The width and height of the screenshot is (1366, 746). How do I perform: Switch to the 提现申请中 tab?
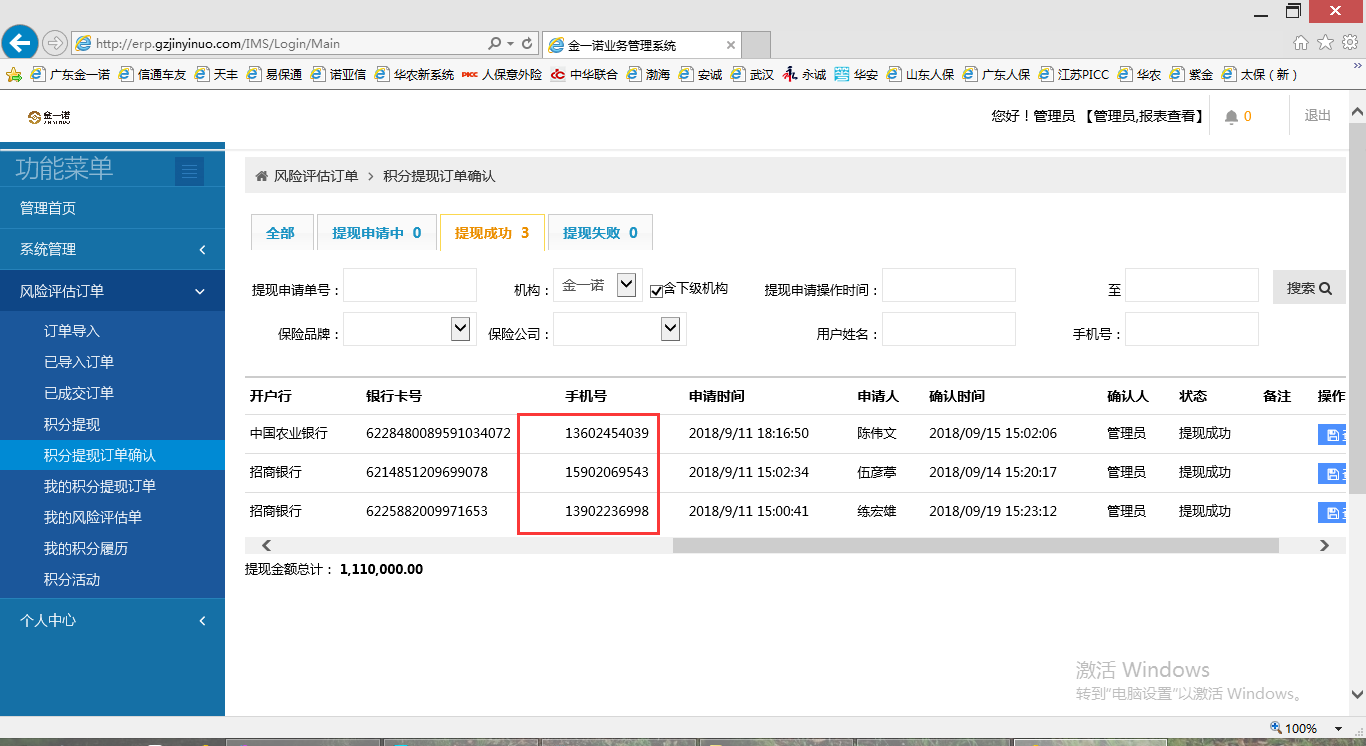coord(376,233)
